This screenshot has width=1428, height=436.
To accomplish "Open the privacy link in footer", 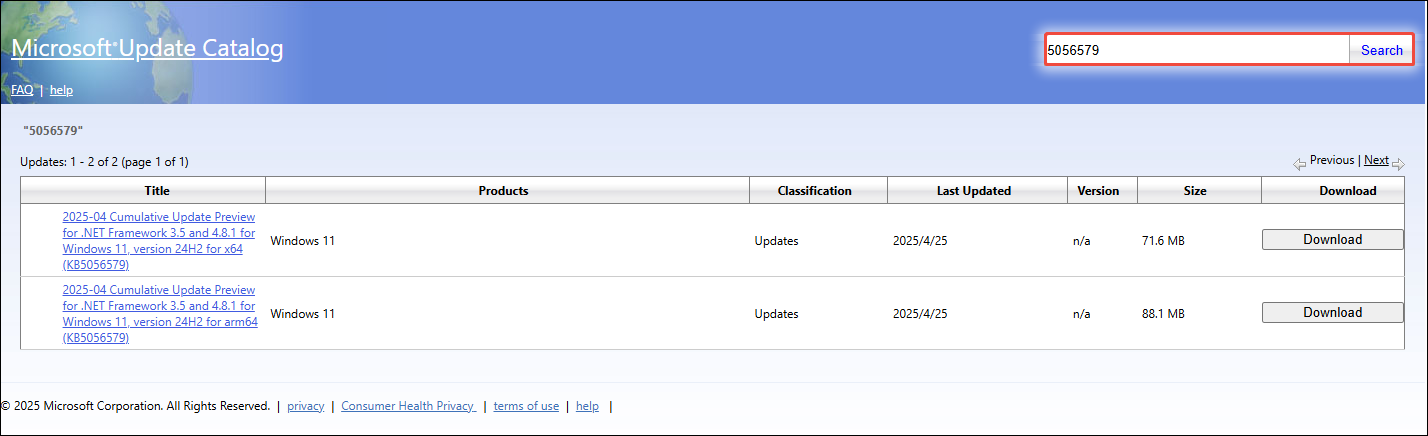I will coord(306,406).
